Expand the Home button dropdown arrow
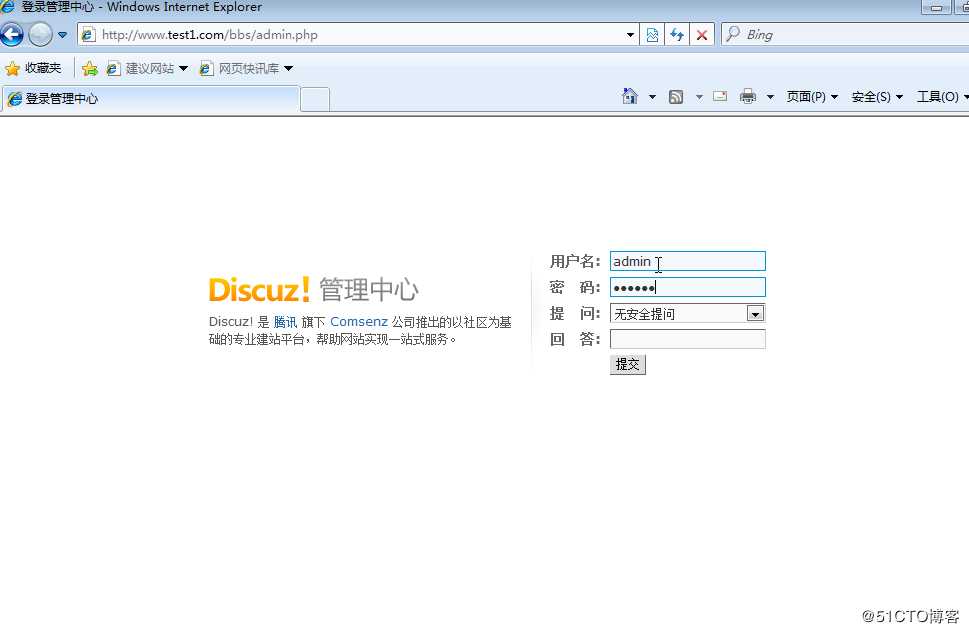The width and height of the screenshot is (969, 633). 652,97
